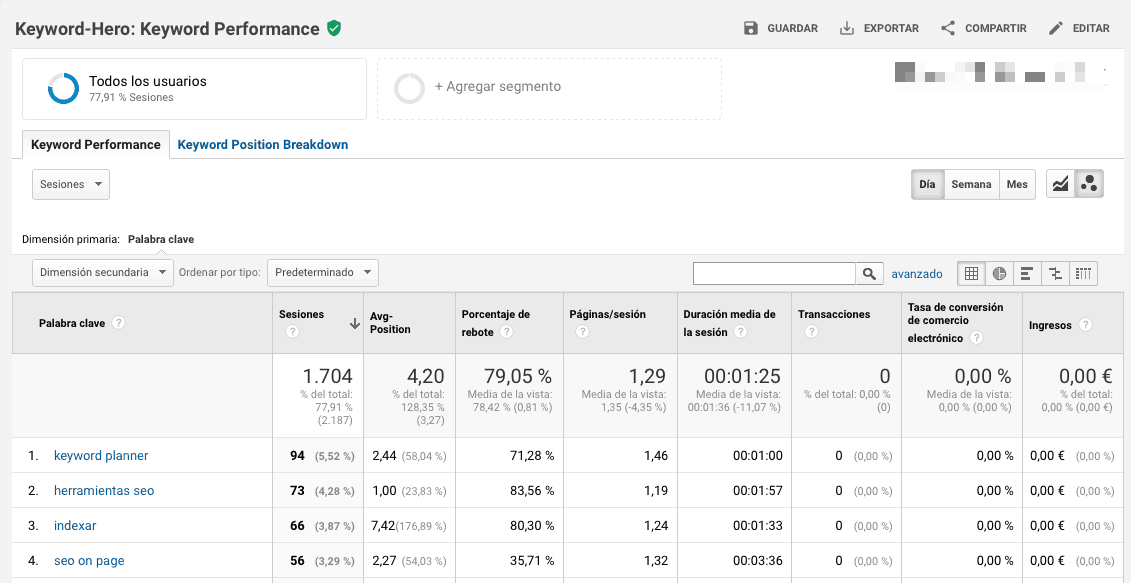This screenshot has width=1131, height=583.
Task: Open the avanzado filter link
Action: (917, 273)
